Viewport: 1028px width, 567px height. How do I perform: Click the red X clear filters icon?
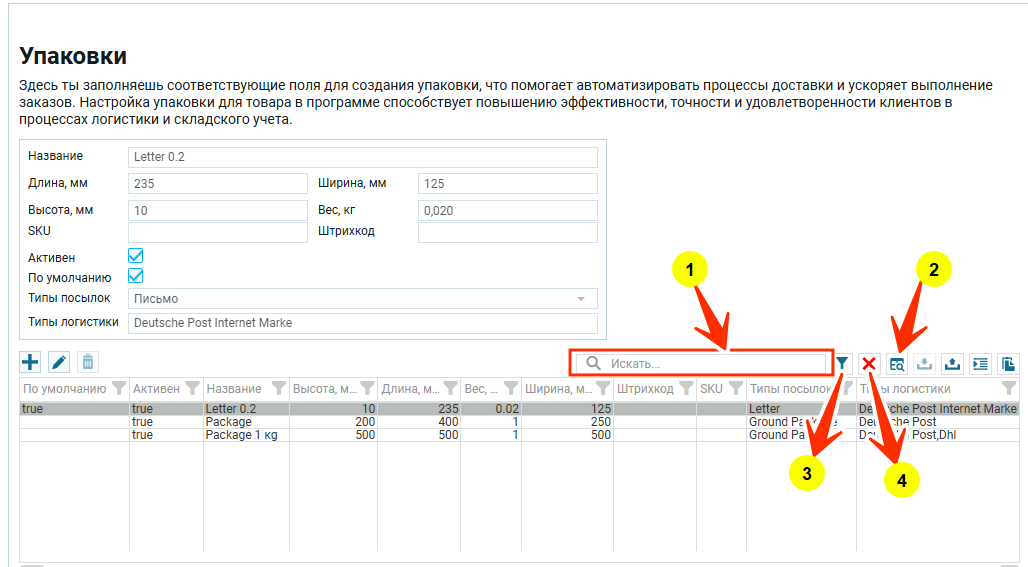[x=870, y=364]
